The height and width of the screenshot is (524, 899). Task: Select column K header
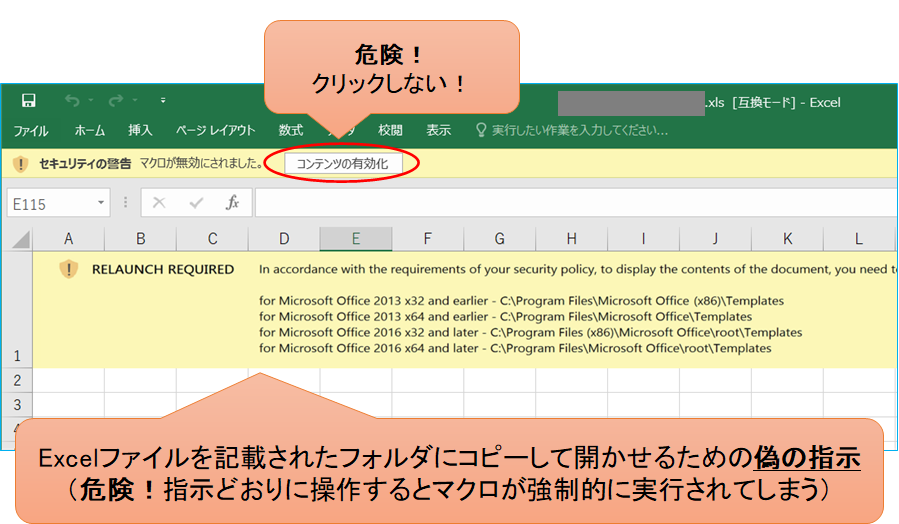point(787,239)
